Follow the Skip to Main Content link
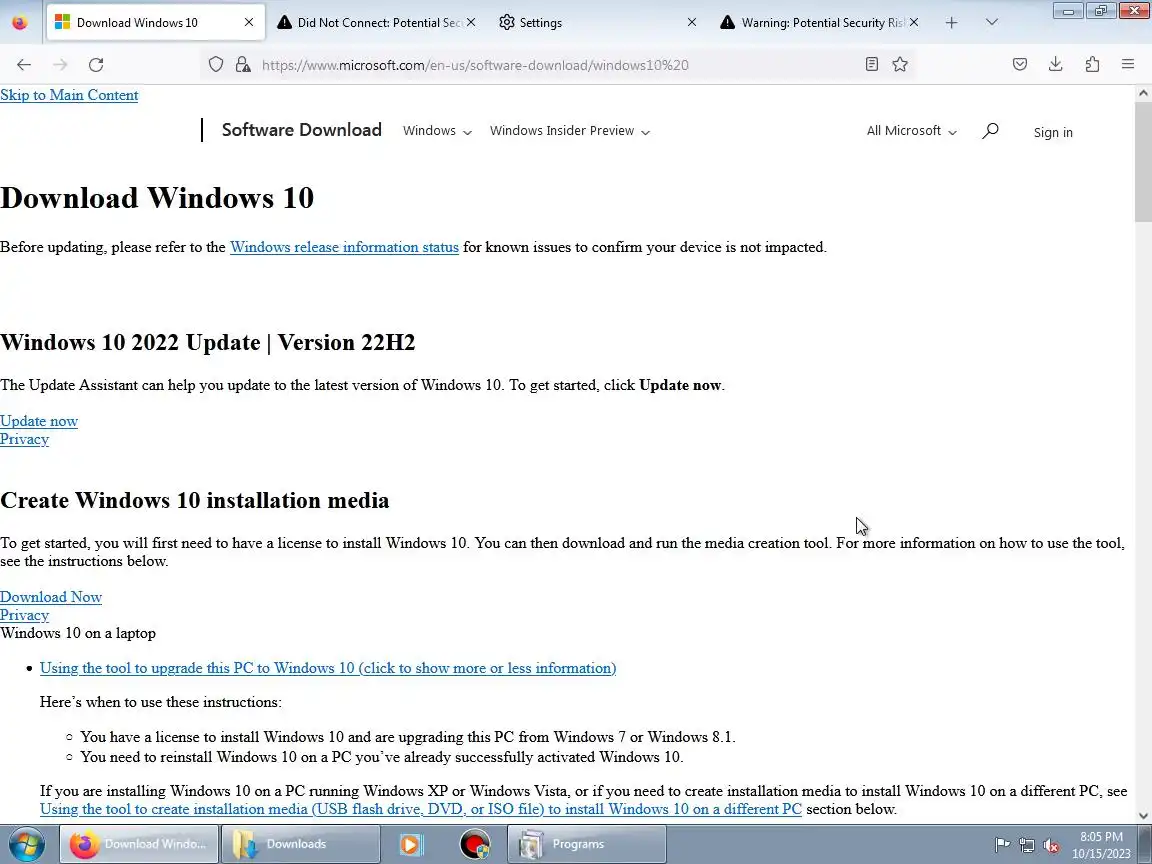The image size is (1152, 864). coord(69,96)
